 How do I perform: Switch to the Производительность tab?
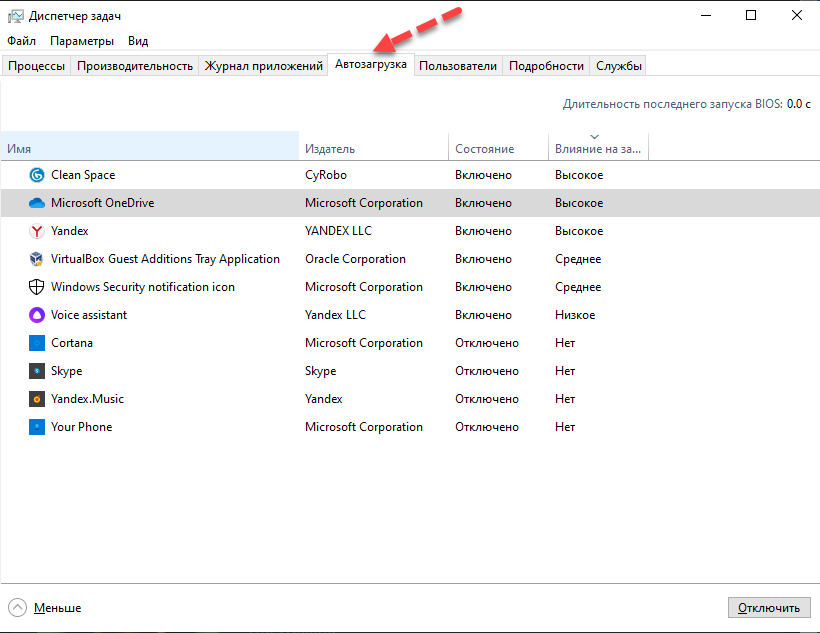pyautogui.click(x=135, y=66)
